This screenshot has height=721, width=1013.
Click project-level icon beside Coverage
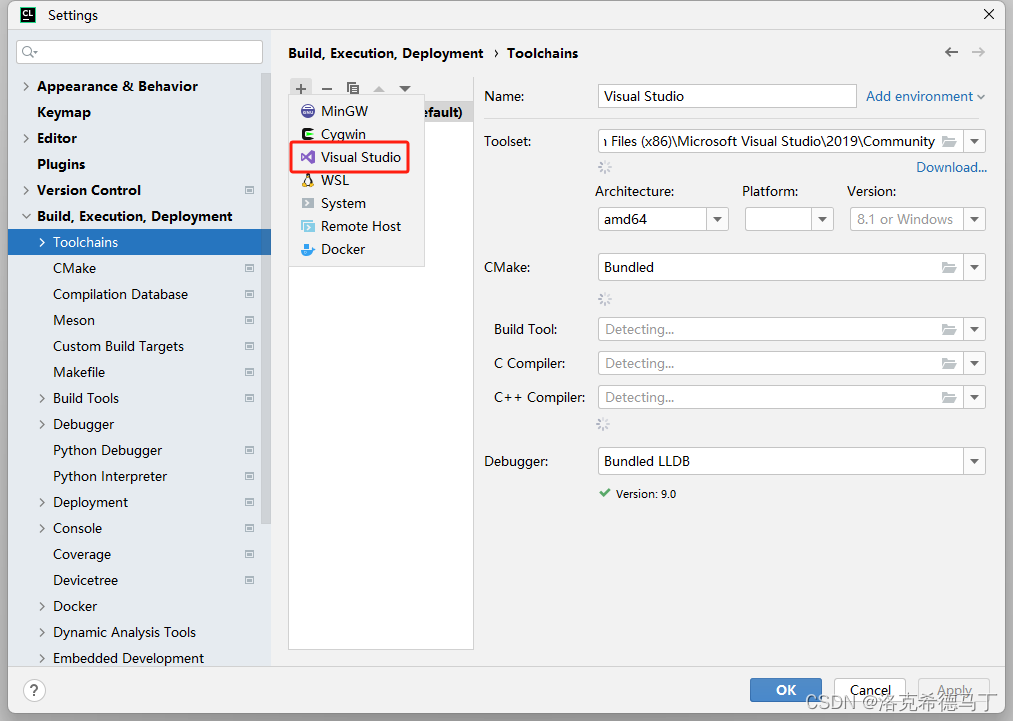249,554
